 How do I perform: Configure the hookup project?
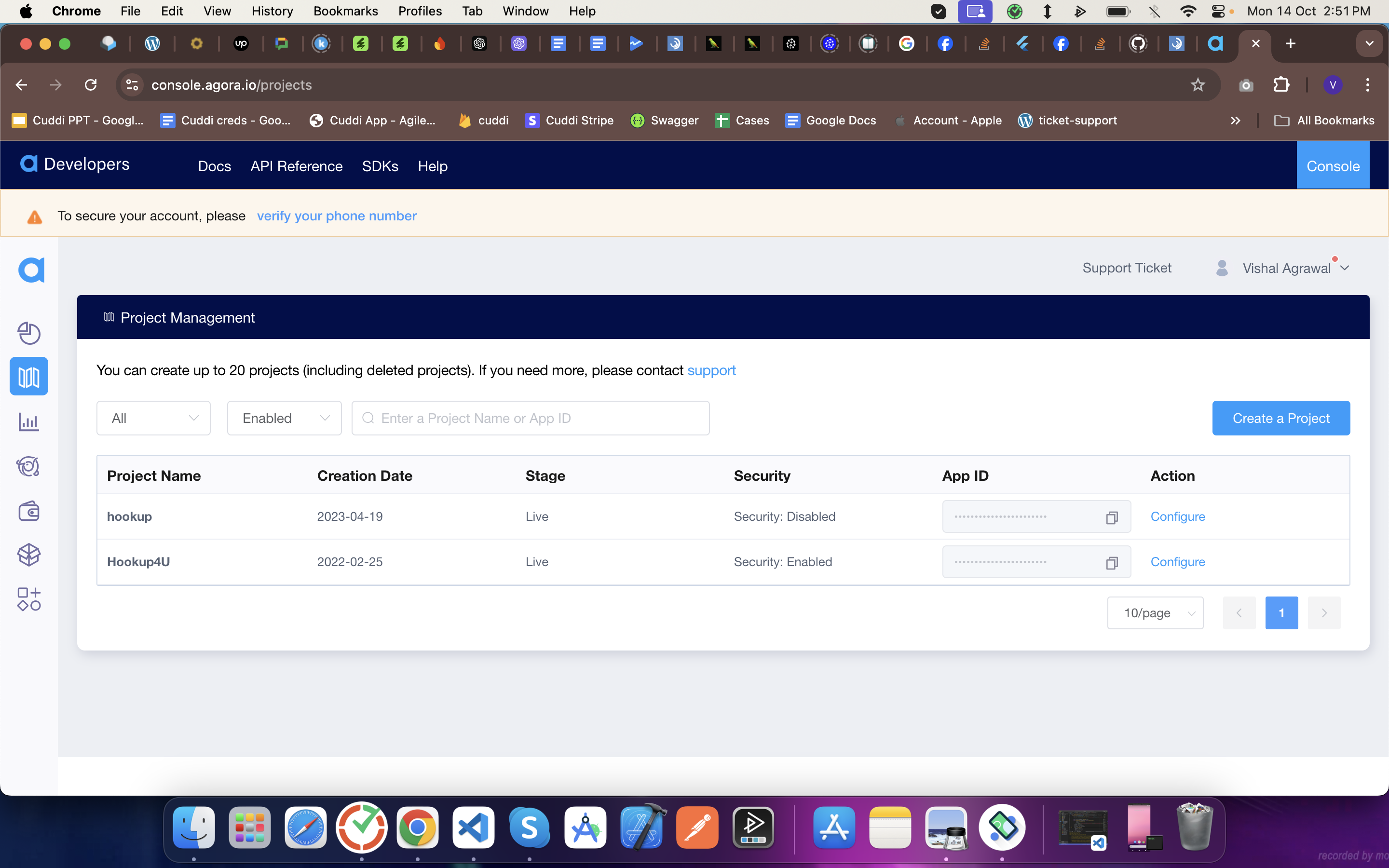(1178, 516)
